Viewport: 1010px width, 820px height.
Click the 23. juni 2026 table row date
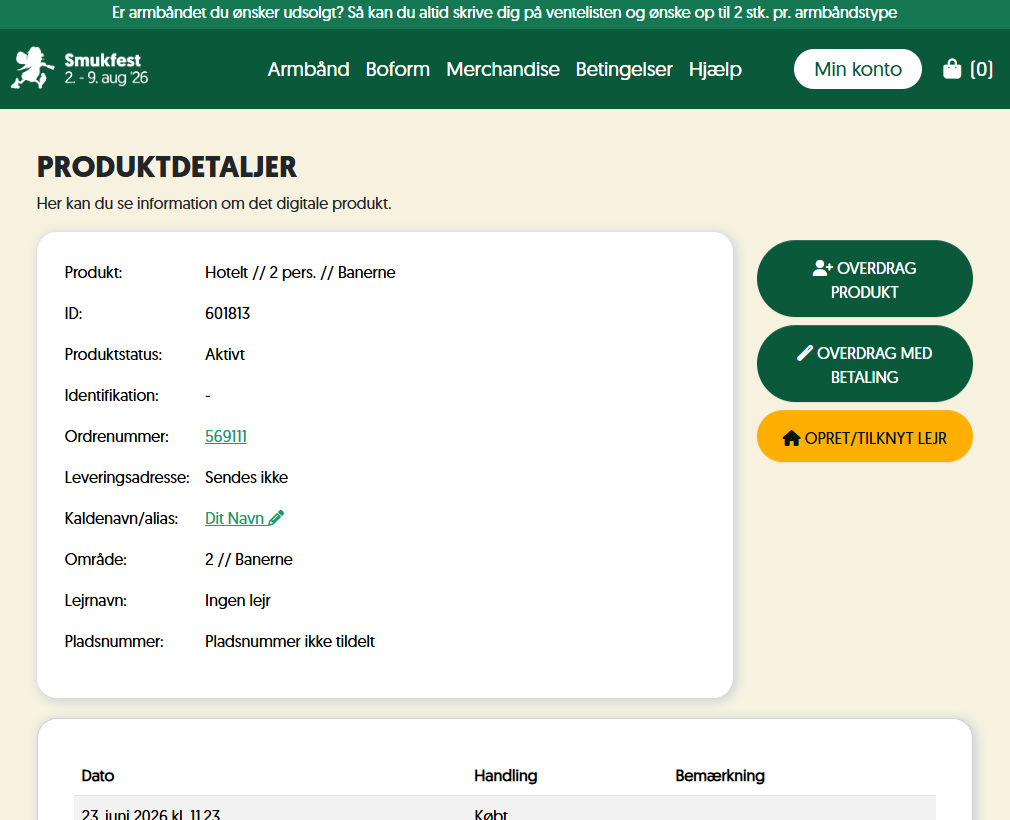151,814
